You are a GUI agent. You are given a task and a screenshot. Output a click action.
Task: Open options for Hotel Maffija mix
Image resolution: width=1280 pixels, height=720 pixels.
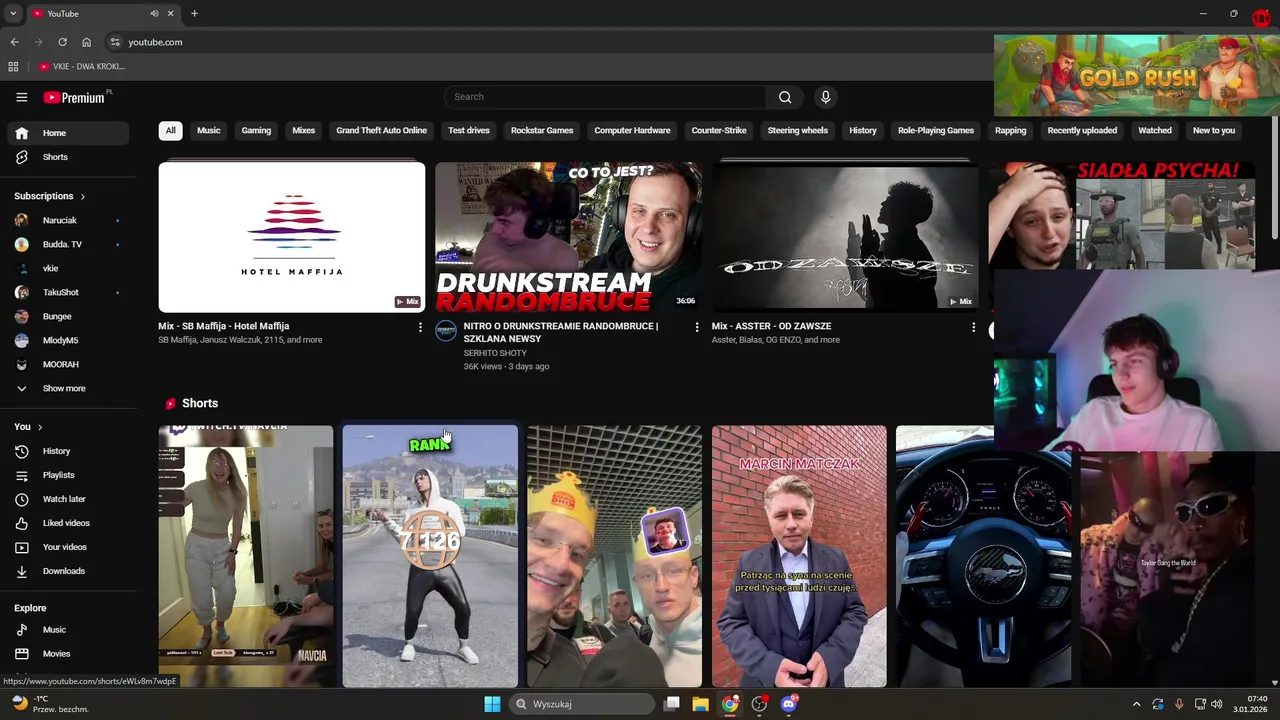[420, 327]
